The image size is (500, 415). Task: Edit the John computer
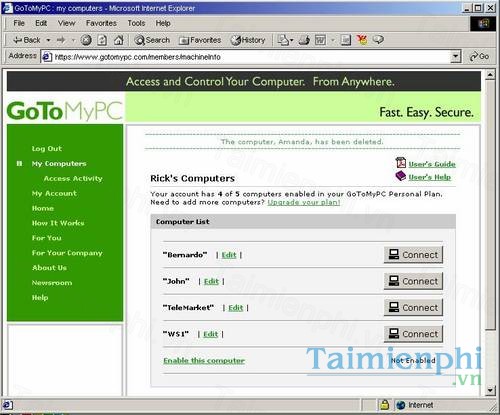[211, 281]
